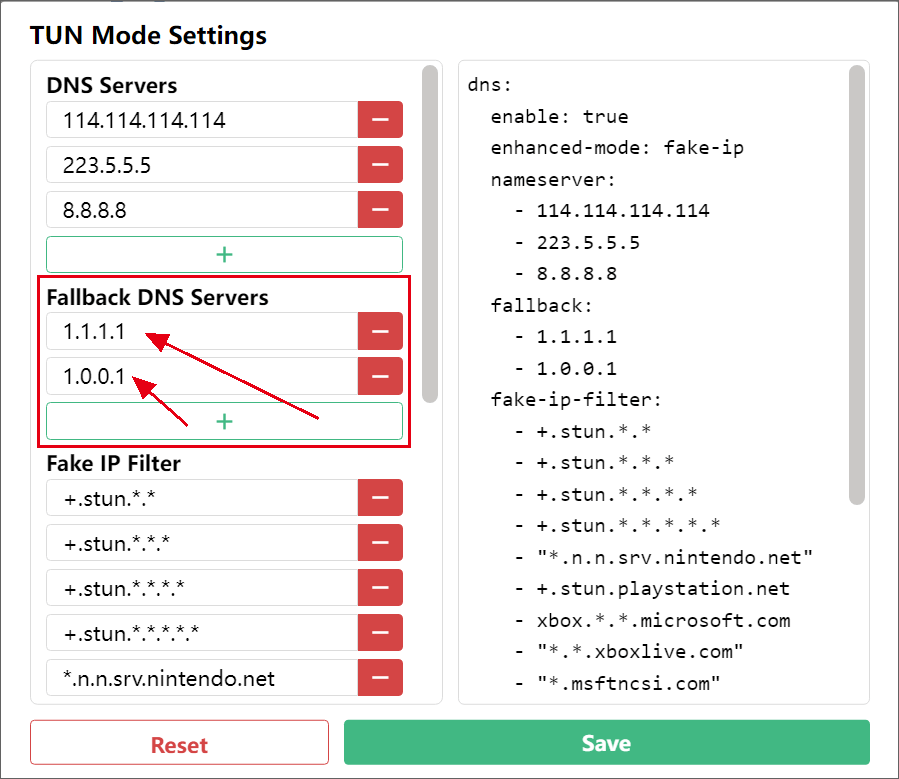Remove the 114.114.114.114 DNS server entry
Screen dimensions: 899x779
pyautogui.click(x=380, y=120)
